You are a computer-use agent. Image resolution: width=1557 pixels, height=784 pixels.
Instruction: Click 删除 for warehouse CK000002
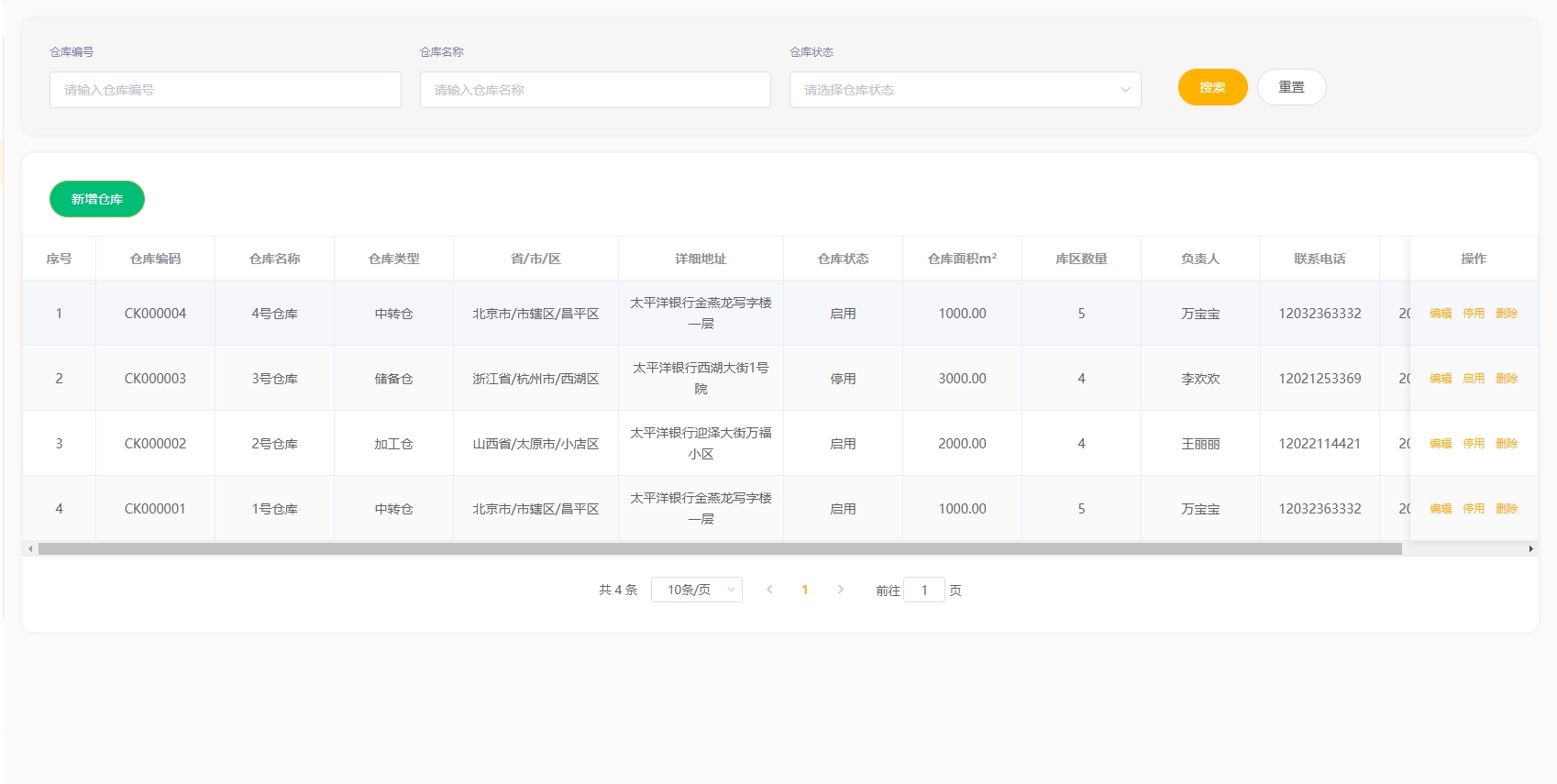click(x=1507, y=444)
